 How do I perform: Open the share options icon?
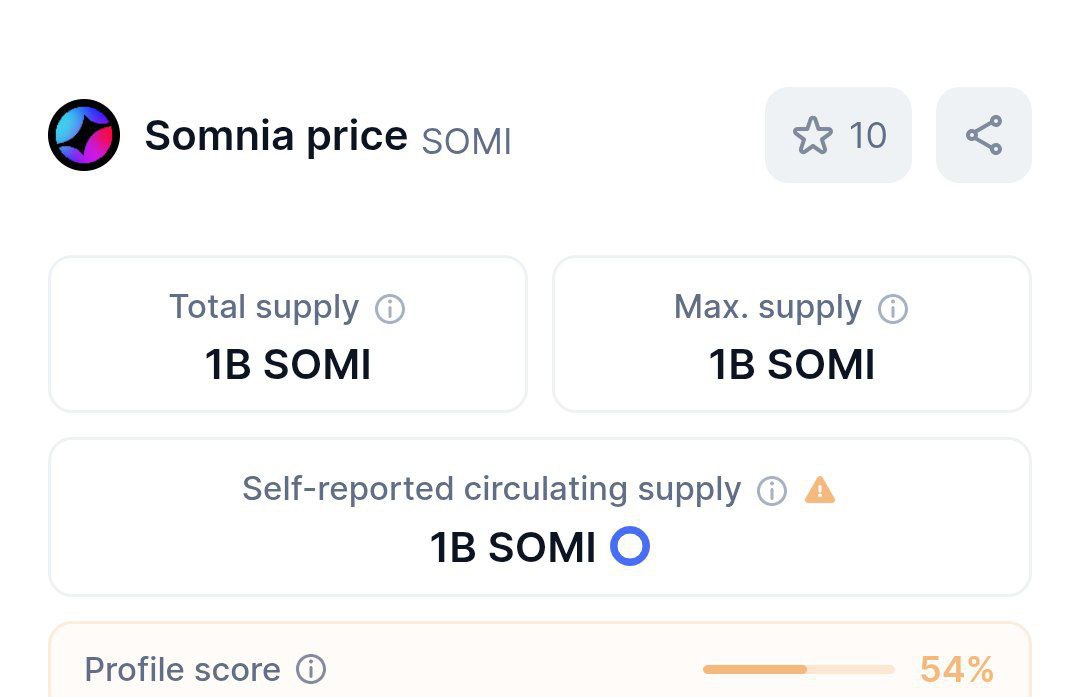pyautogui.click(x=983, y=135)
